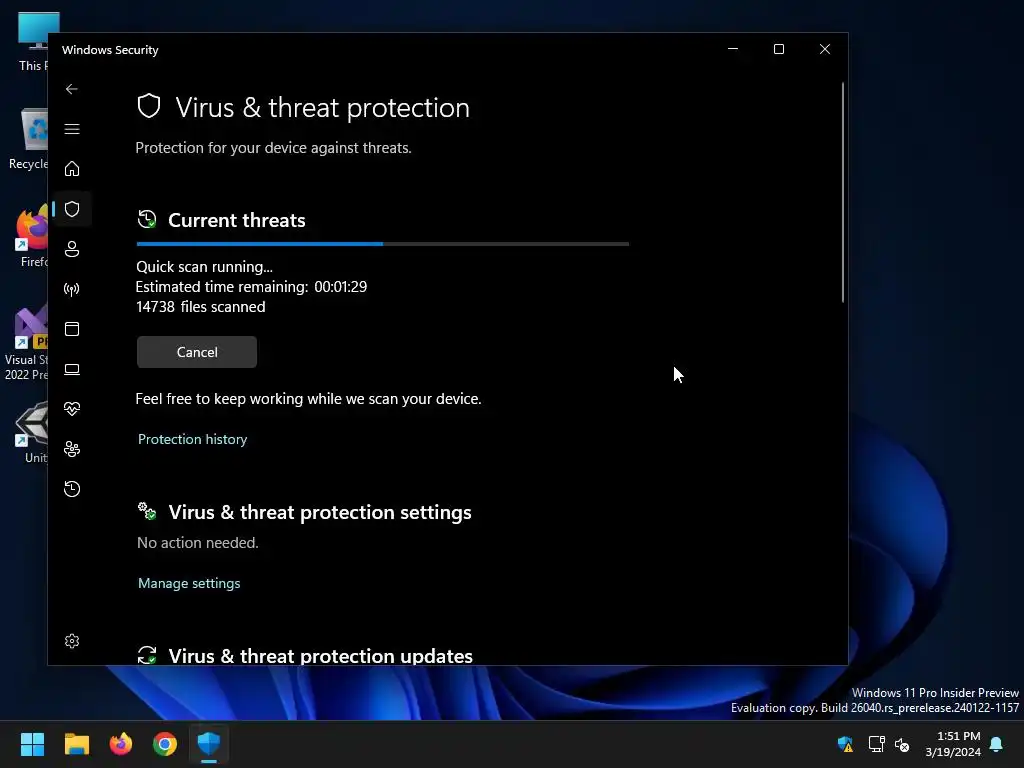Image resolution: width=1024 pixels, height=768 pixels.
Task: Open Settings gear at sidebar bottom
Action: (x=72, y=641)
